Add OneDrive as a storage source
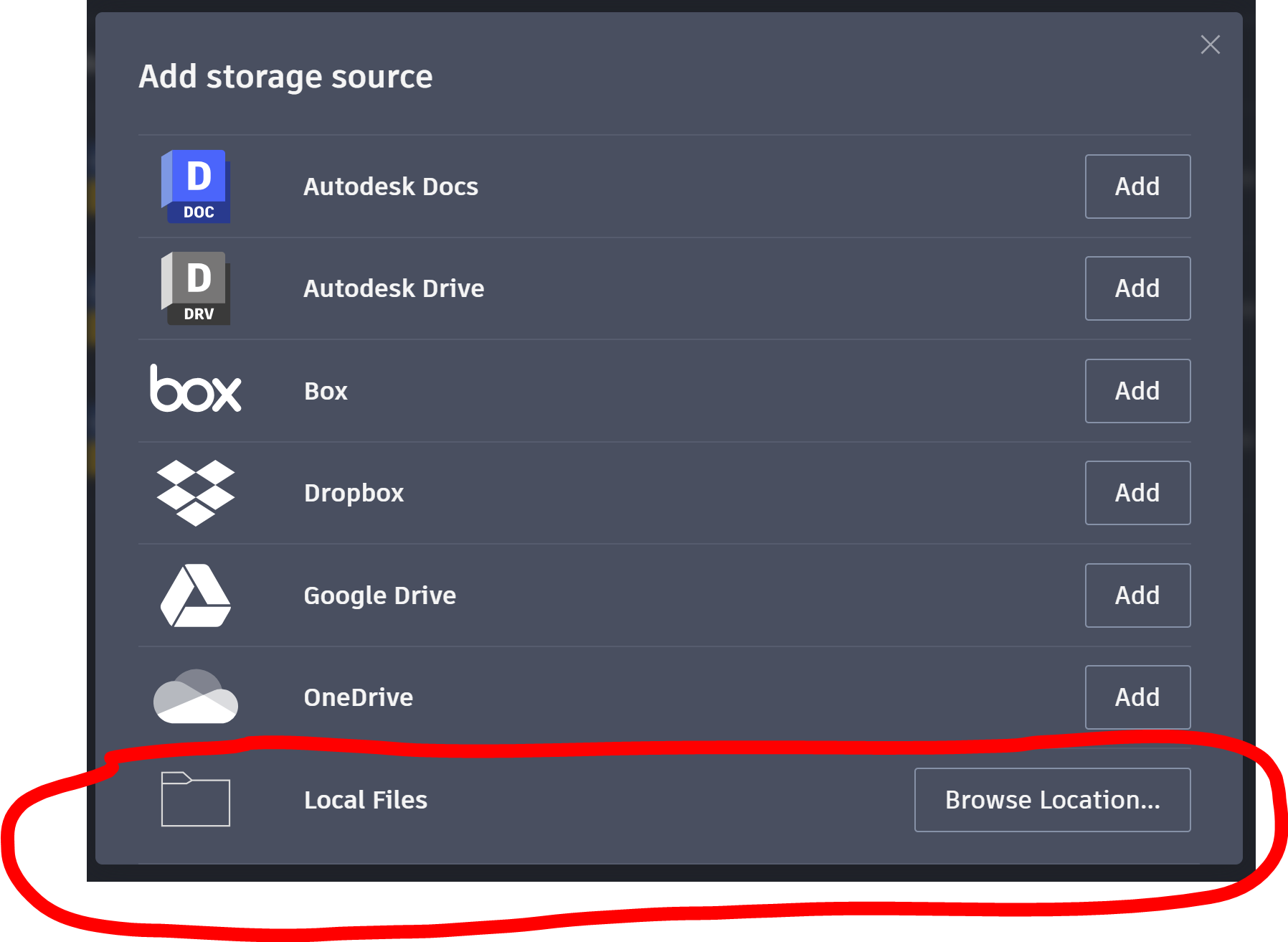This screenshot has width=1288, height=942. coord(1138,697)
